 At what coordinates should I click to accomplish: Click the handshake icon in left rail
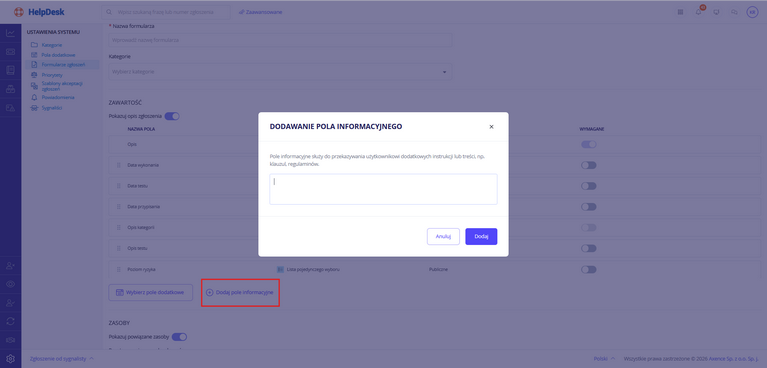[x=10, y=340]
